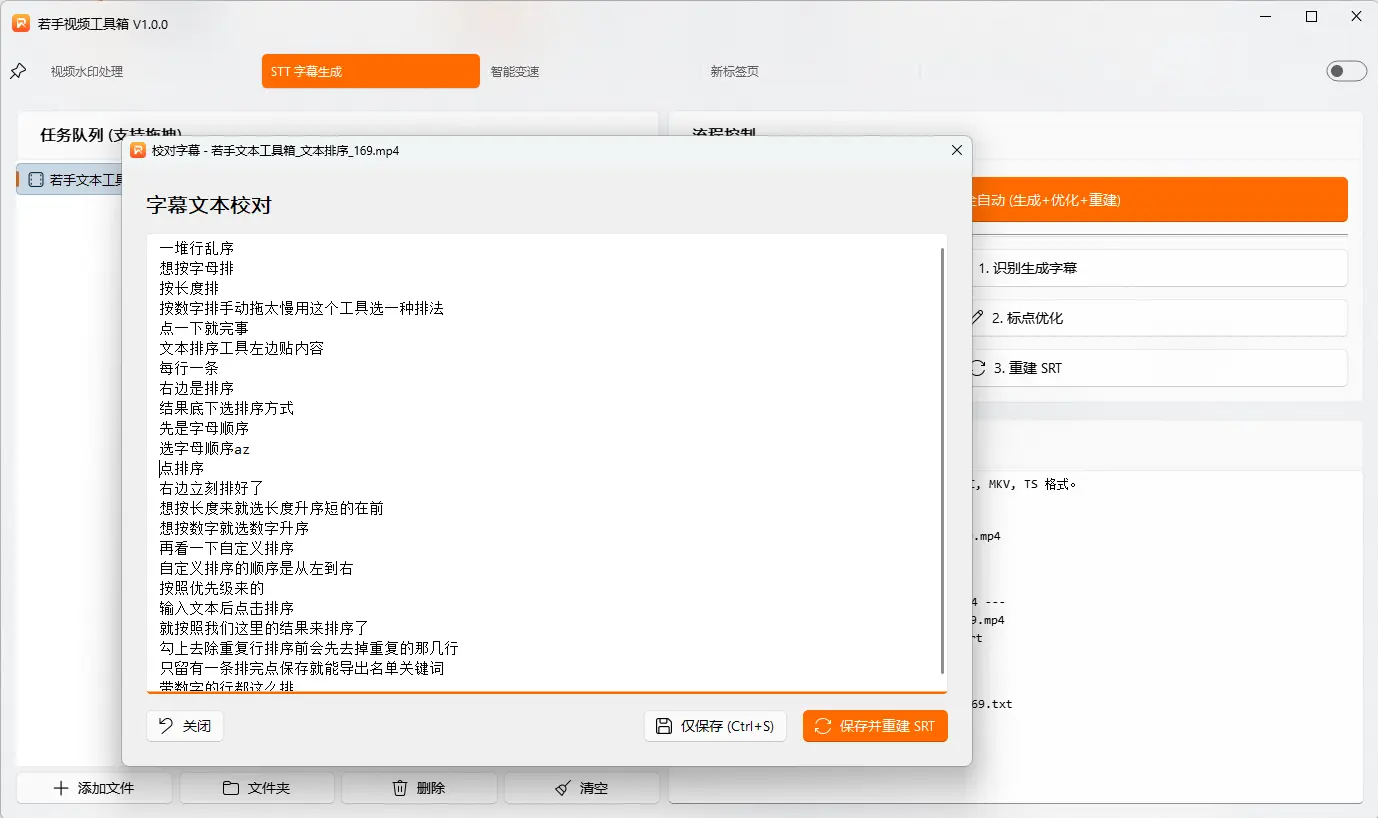Open the 智能变速 tab
The width and height of the screenshot is (1378, 818).
(515, 71)
